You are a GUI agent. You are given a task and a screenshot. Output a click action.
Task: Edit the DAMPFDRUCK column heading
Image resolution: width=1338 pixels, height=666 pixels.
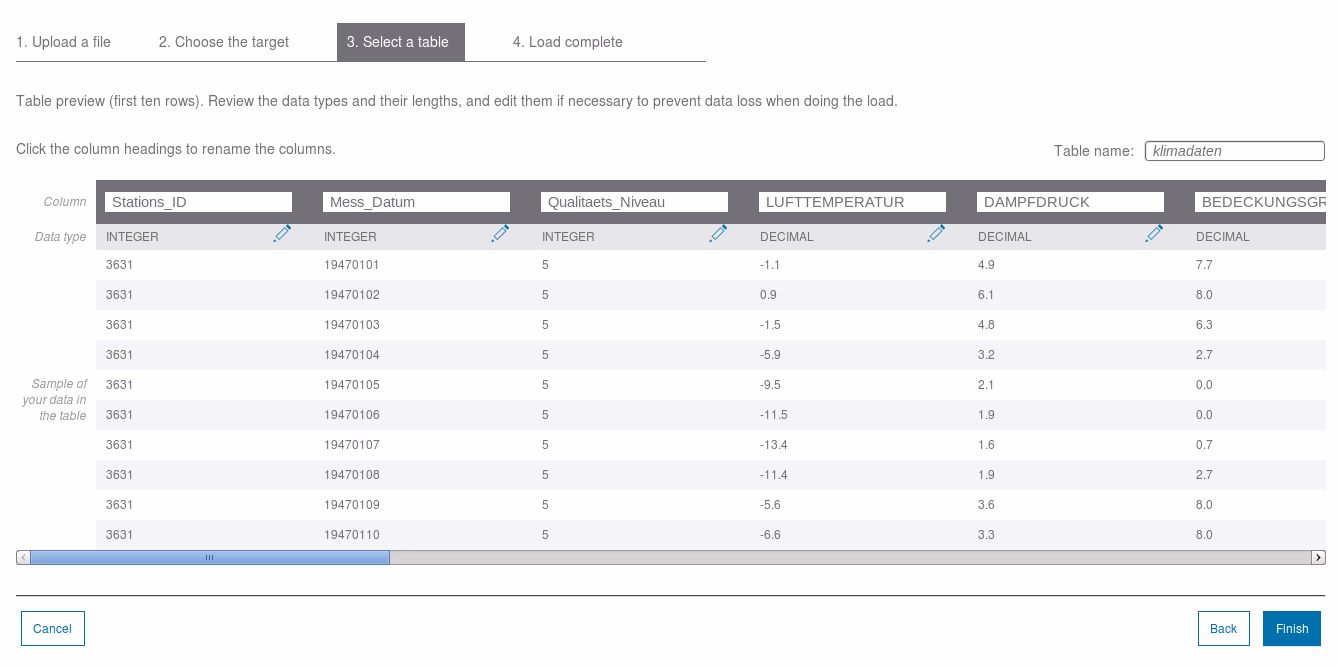[1070, 202]
